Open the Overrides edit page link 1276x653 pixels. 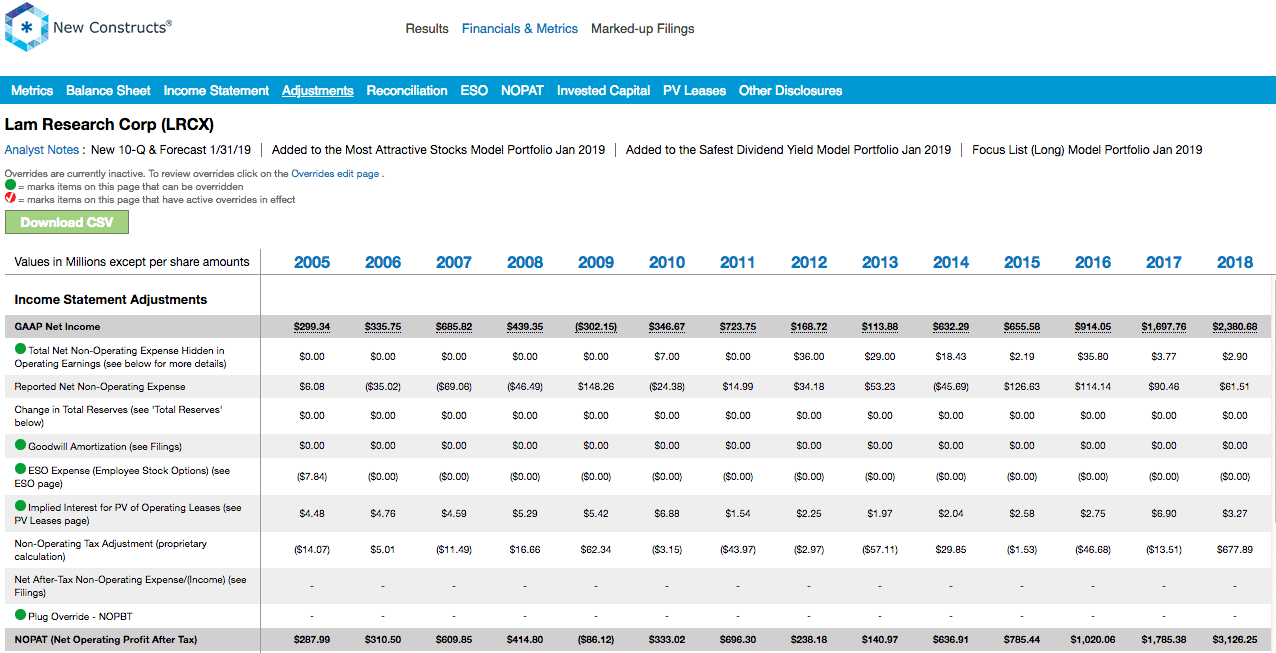coord(335,173)
